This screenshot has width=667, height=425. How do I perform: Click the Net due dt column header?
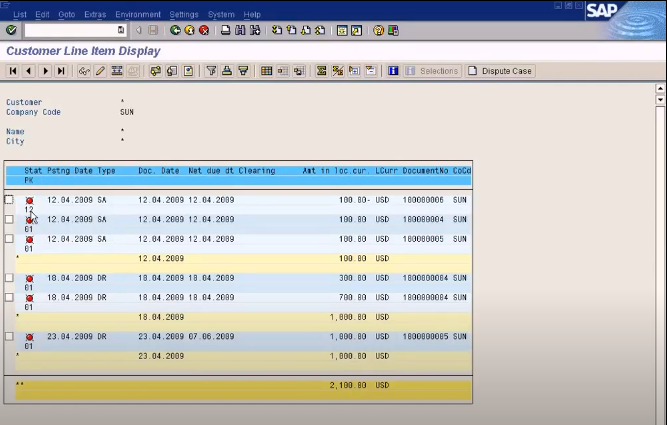(211, 171)
